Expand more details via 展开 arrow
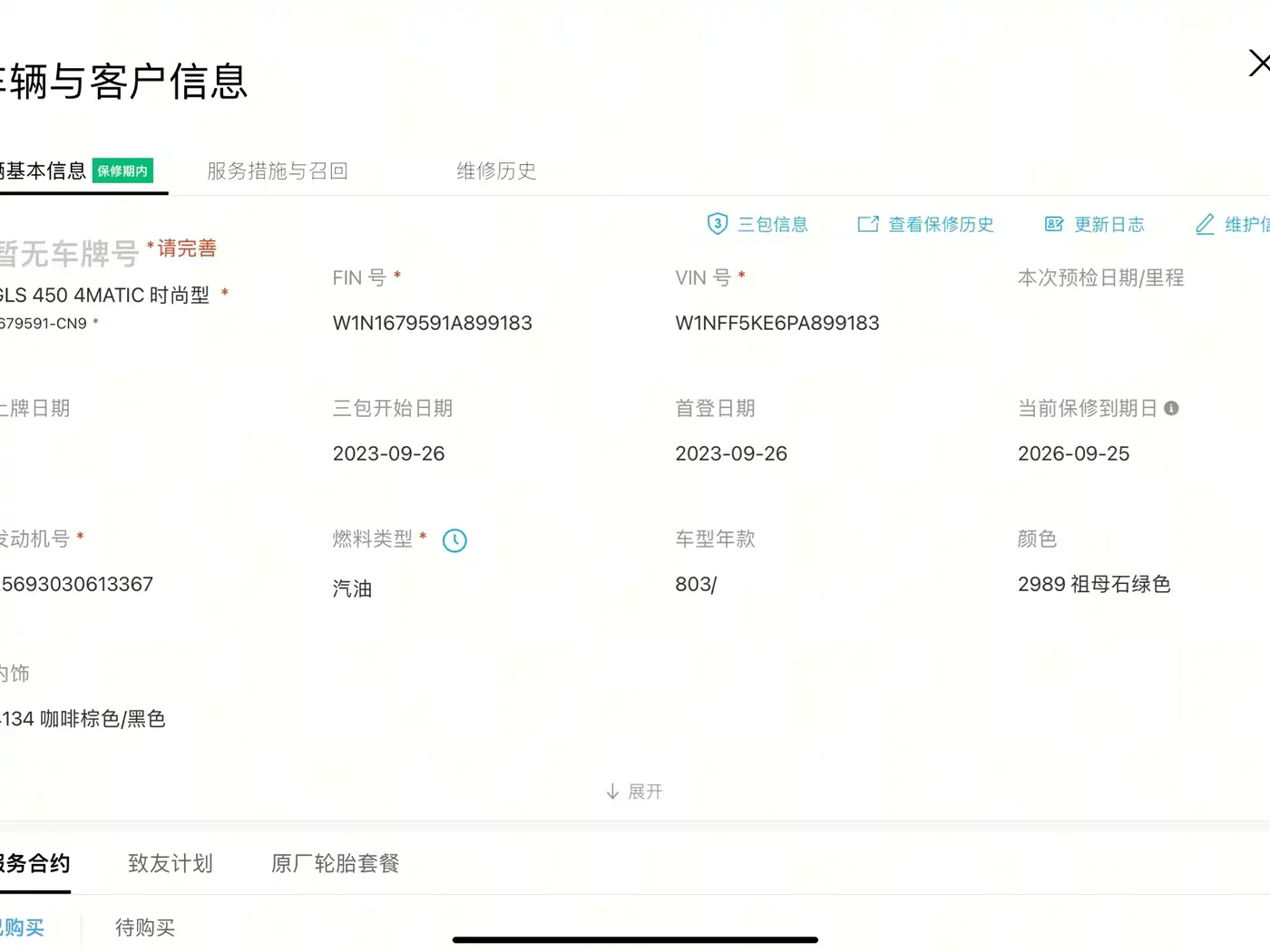 [x=612, y=792]
